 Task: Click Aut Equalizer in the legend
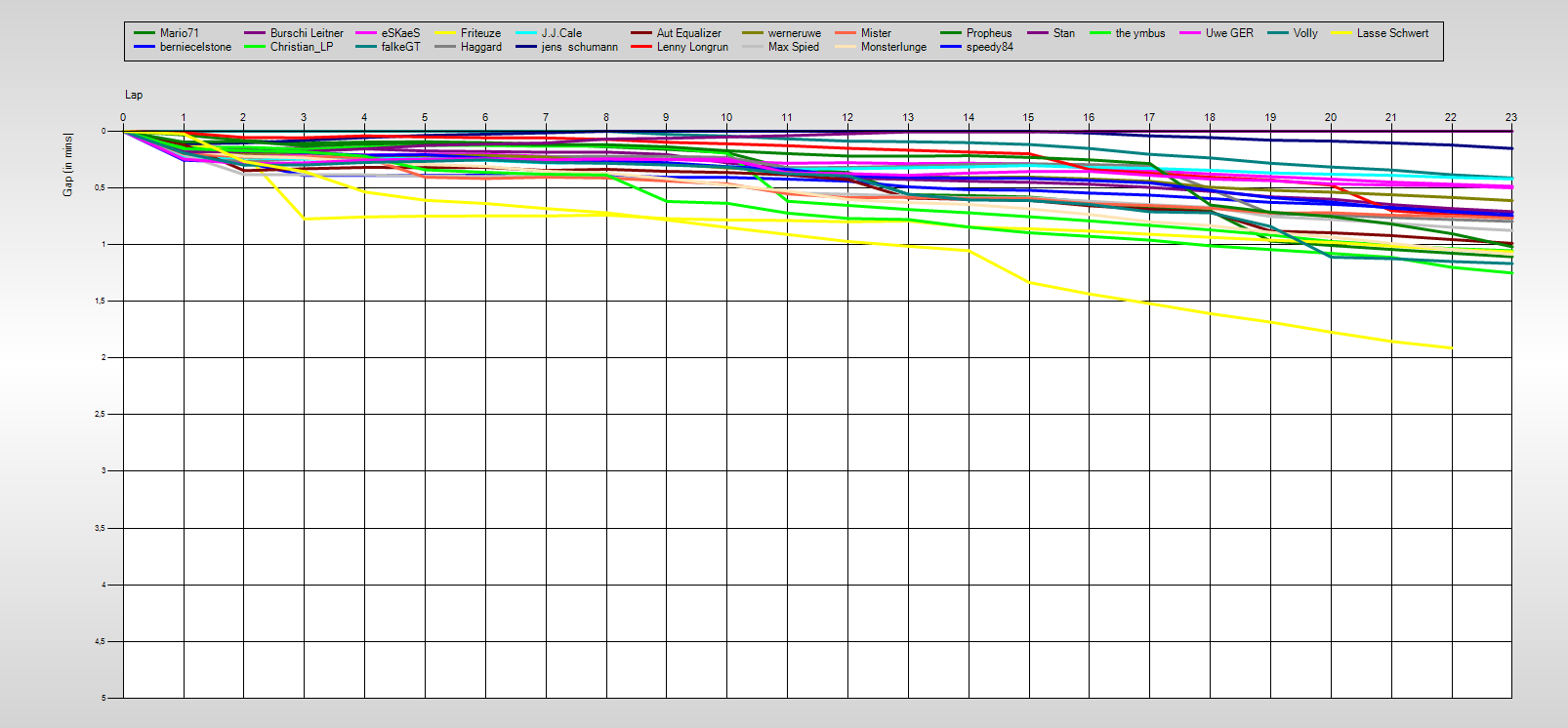(x=689, y=33)
